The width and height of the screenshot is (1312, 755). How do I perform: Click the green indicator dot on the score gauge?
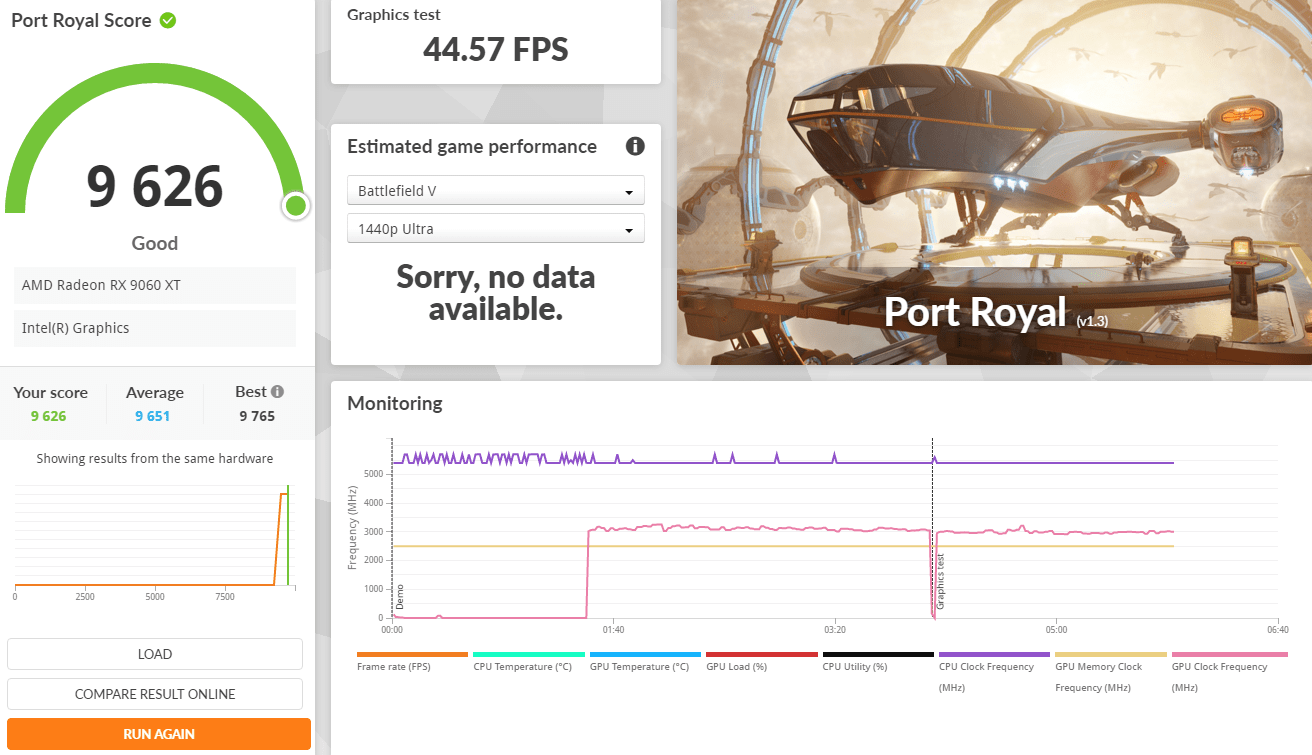(x=295, y=206)
